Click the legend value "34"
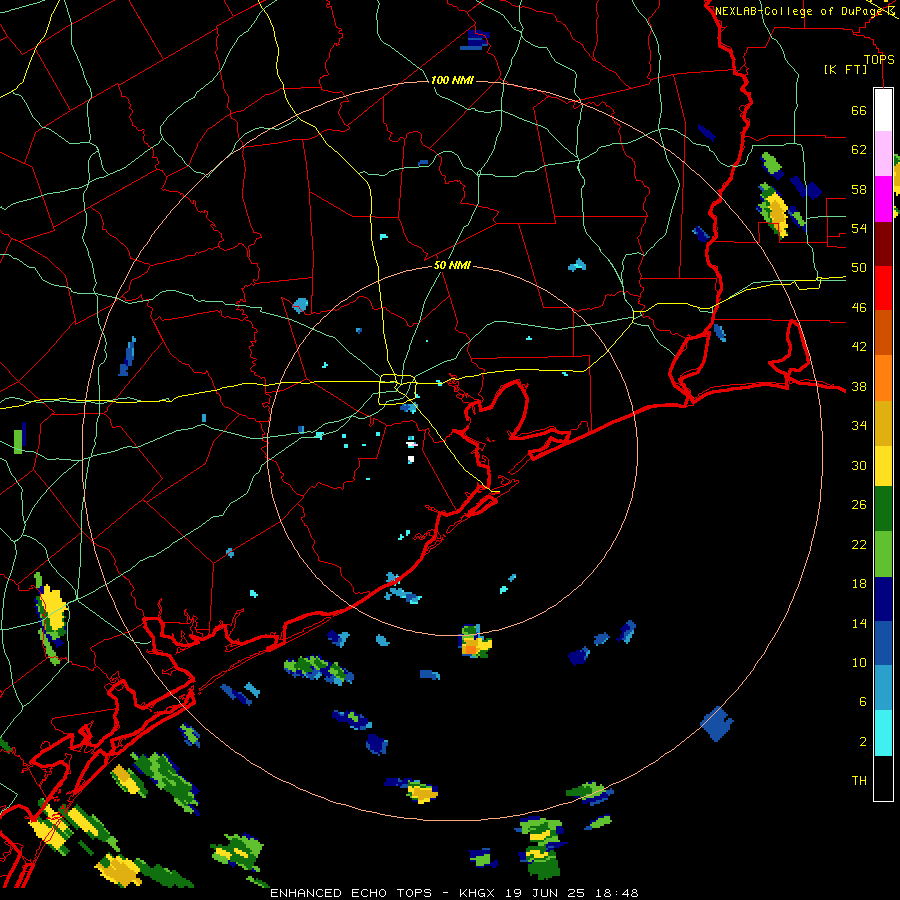 pos(859,426)
